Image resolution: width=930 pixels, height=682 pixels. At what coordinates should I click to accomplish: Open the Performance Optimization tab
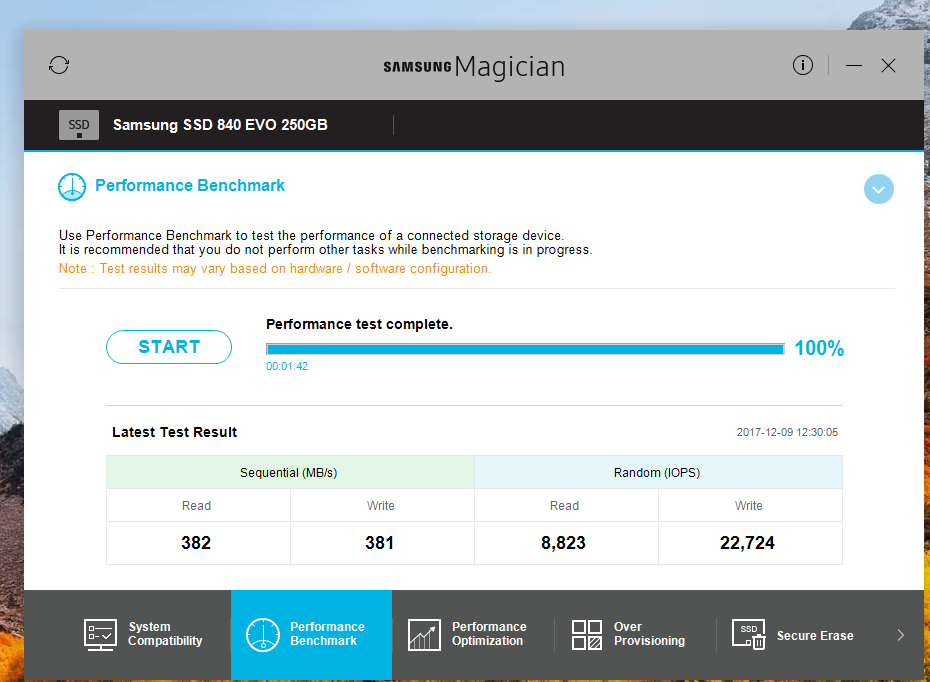click(x=473, y=635)
